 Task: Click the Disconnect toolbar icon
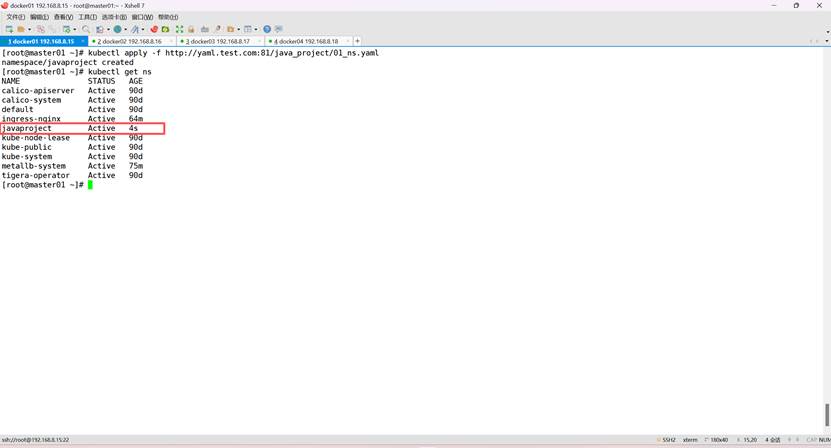coord(41,29)
